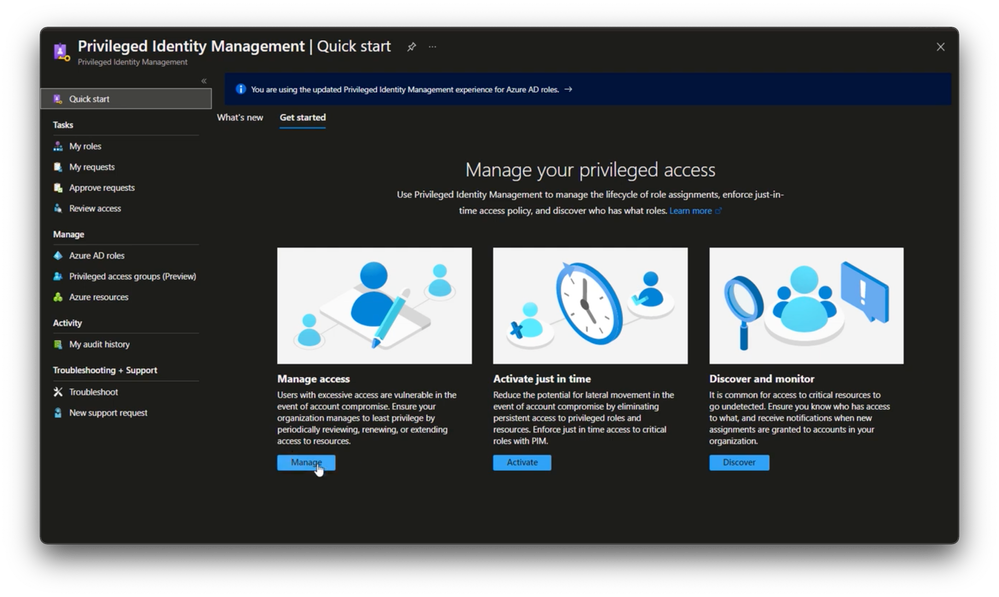Click the Discover and monitor heading
The image size is (999, 597).
click(x=761, y=378)
